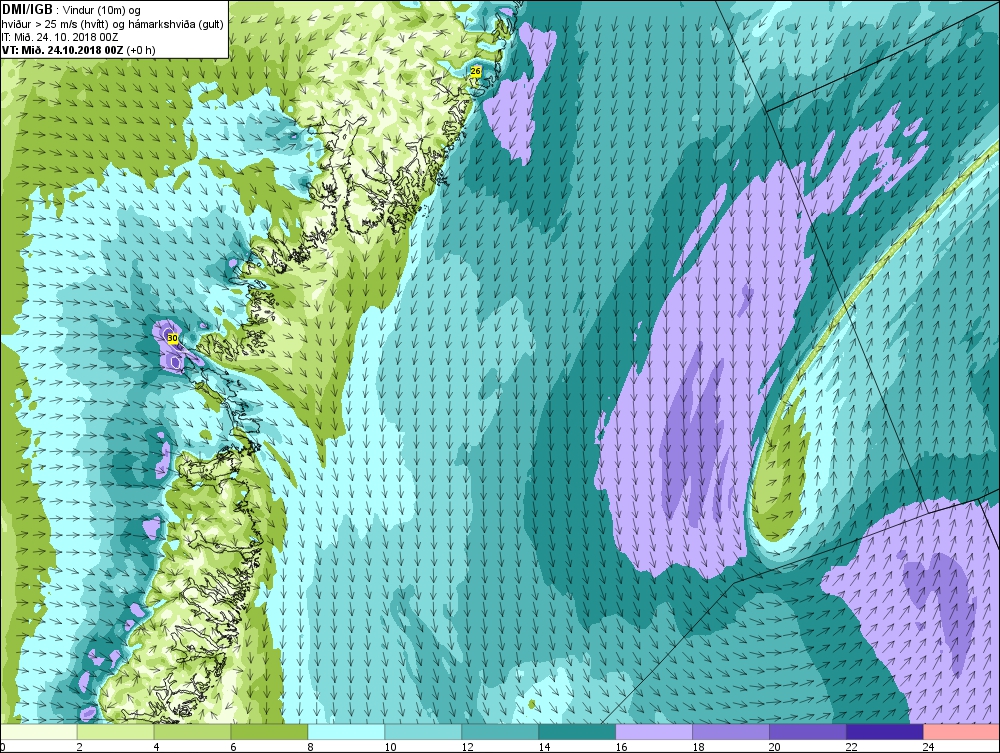Click the scale label '12'
This screenshot has height=753, width=1000.
(x=467, y=747)
